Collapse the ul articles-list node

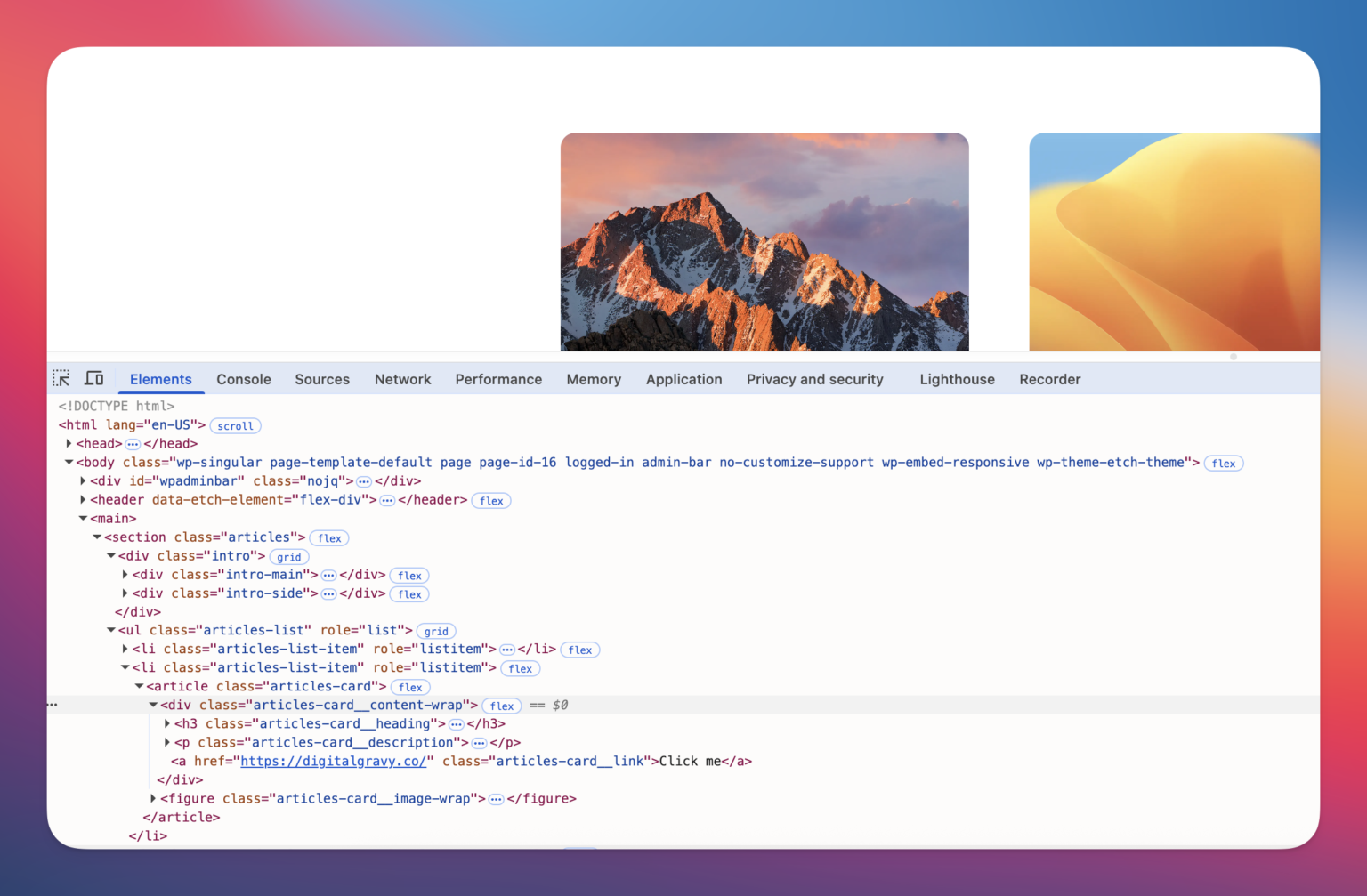pos(111,630)
